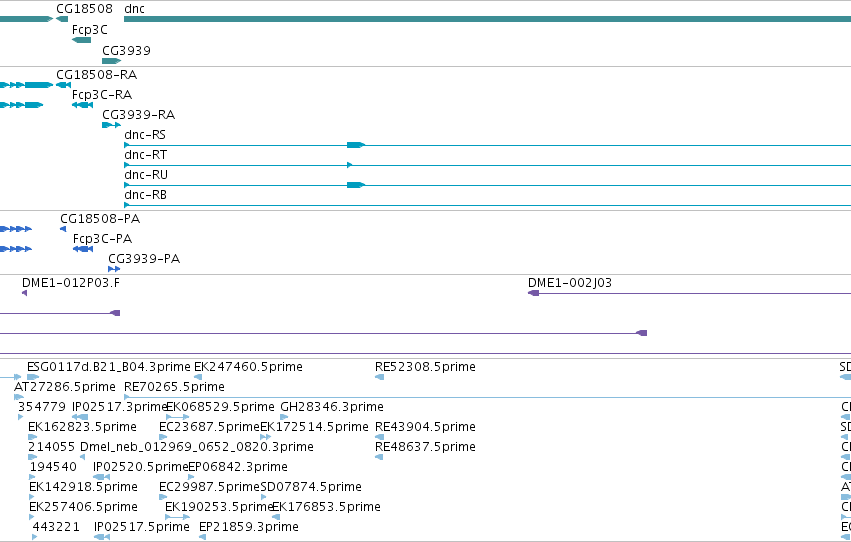Click the CG18508-RA transcript label
851x542 pixels.
click(97, 75)
